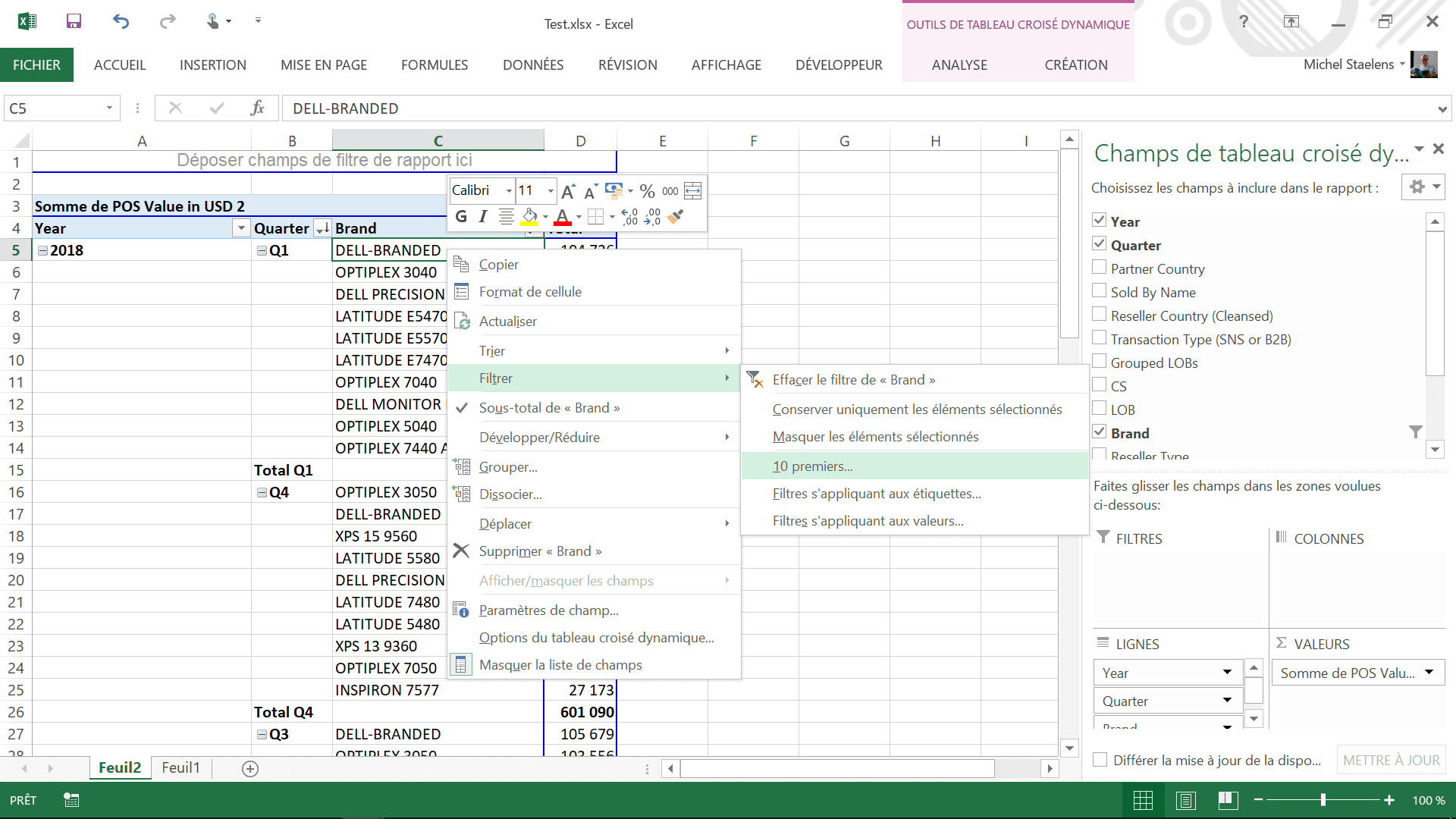Viewport: 1456px width, 819px height.
Task: Enable Différer la mise à jour checkbox
Action: 1100,760
